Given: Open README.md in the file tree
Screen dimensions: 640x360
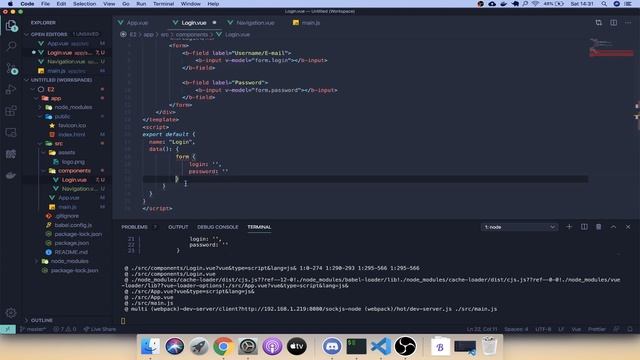Looking at the screenshot, I should point(71,252).
